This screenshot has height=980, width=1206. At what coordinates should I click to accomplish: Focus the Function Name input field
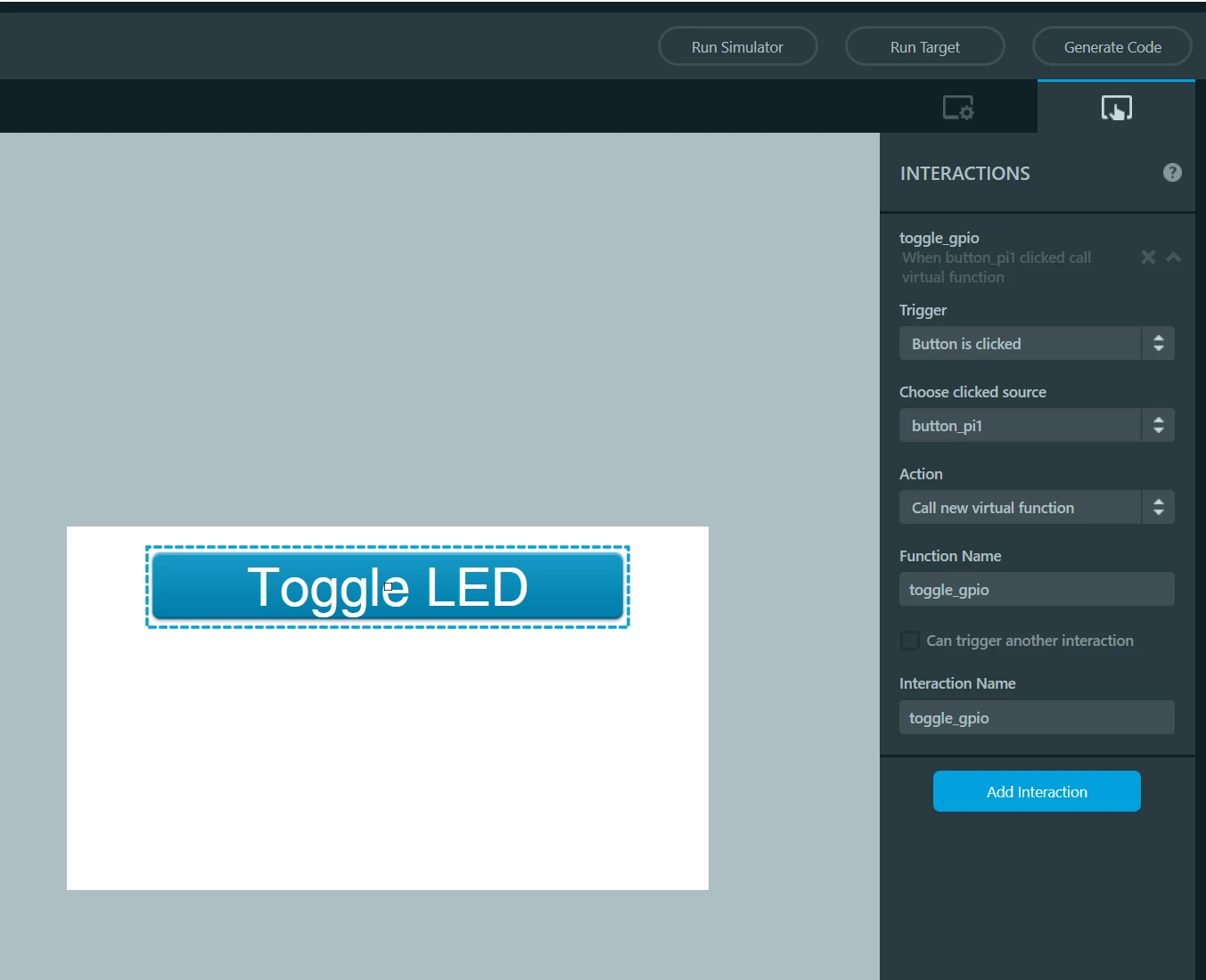pos(1037,590)
